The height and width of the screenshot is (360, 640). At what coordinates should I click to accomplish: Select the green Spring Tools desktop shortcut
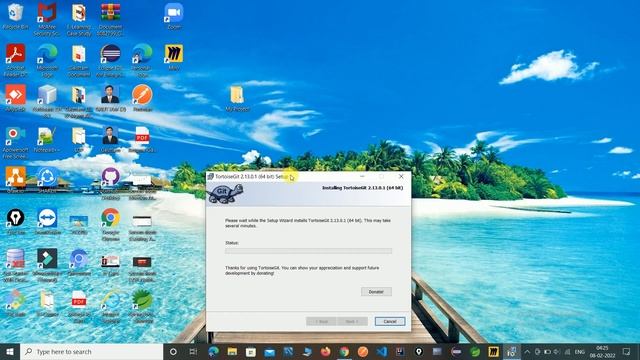[x=142, y=306]
